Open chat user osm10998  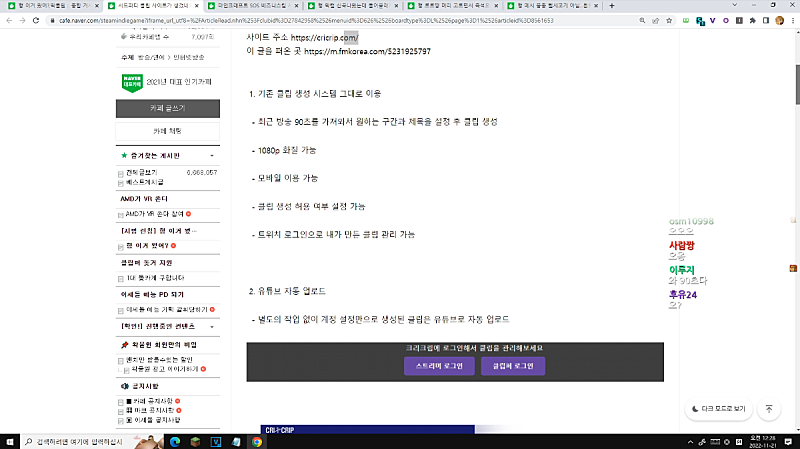pyautogui.click(x=691, y=221)
